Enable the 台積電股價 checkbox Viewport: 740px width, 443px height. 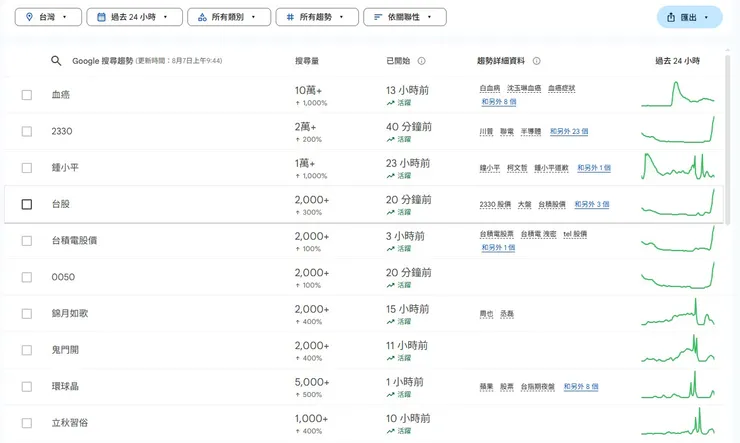click(27, 241)
